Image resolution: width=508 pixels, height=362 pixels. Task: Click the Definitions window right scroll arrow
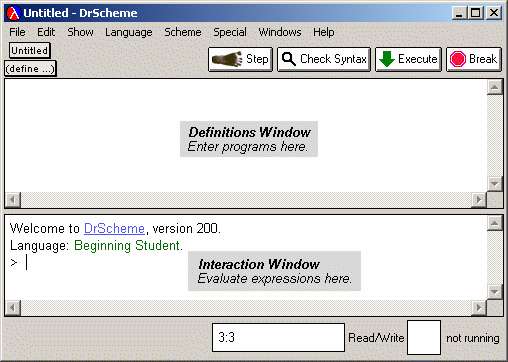click(479, 200)
